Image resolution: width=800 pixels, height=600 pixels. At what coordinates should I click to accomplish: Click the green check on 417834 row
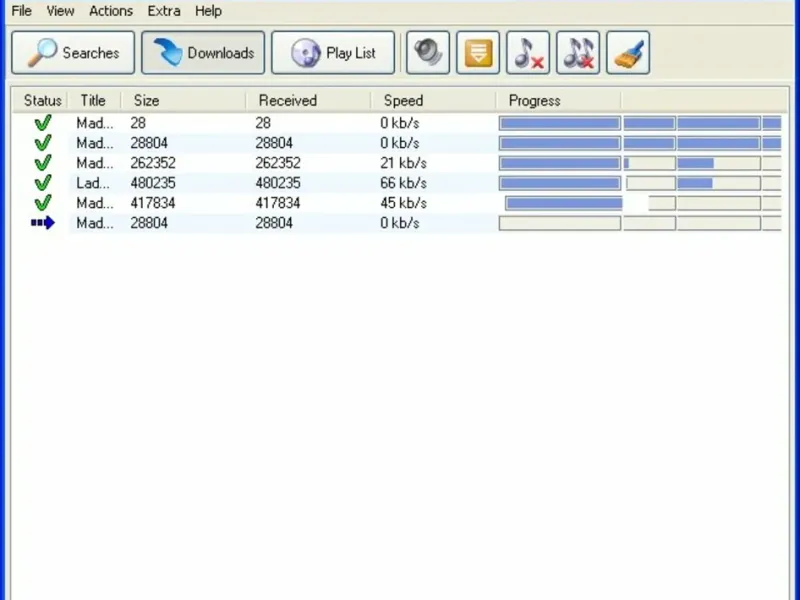point(43,203)
